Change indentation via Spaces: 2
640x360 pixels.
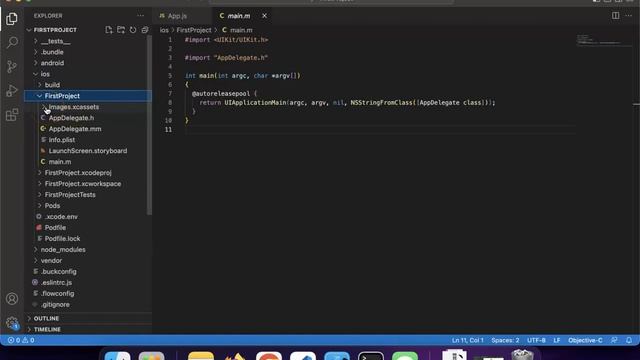[x=505, y=340]
